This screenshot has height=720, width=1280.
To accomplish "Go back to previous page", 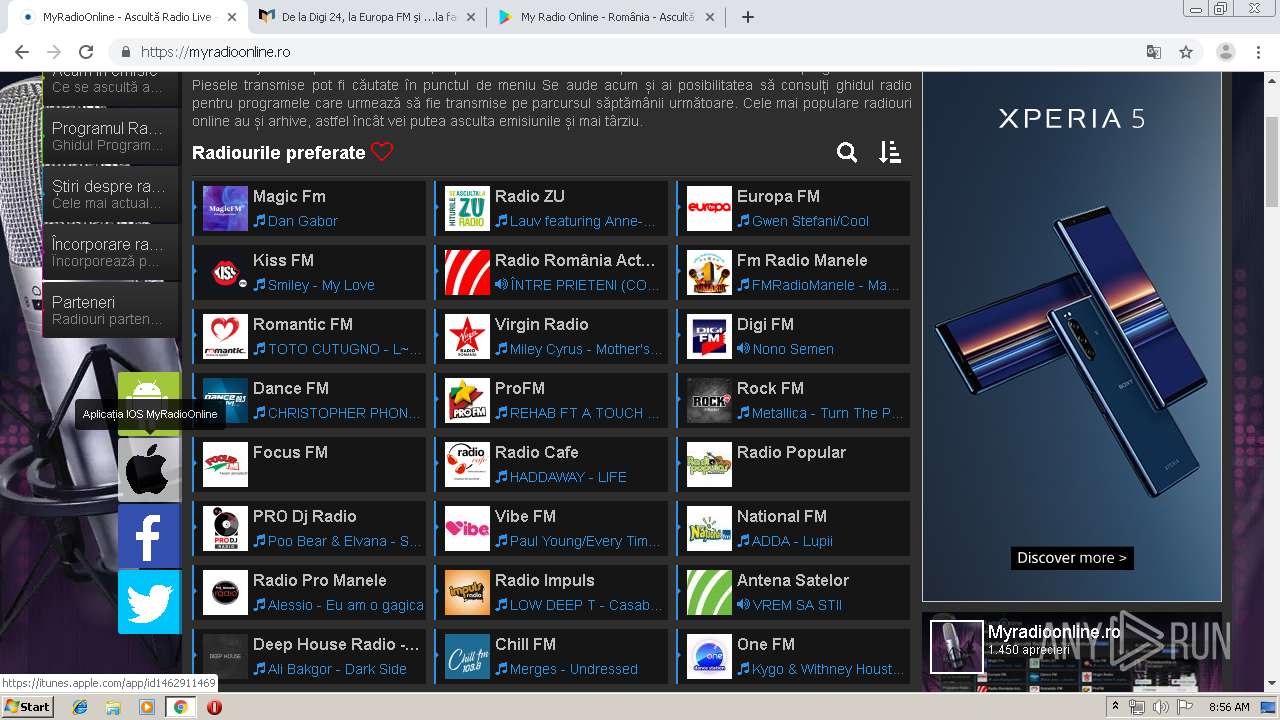I will tap(22, 52).
